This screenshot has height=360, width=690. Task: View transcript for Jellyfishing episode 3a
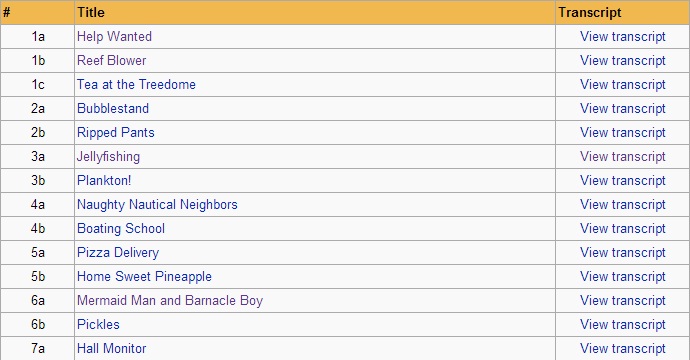[x=623, y=157]
